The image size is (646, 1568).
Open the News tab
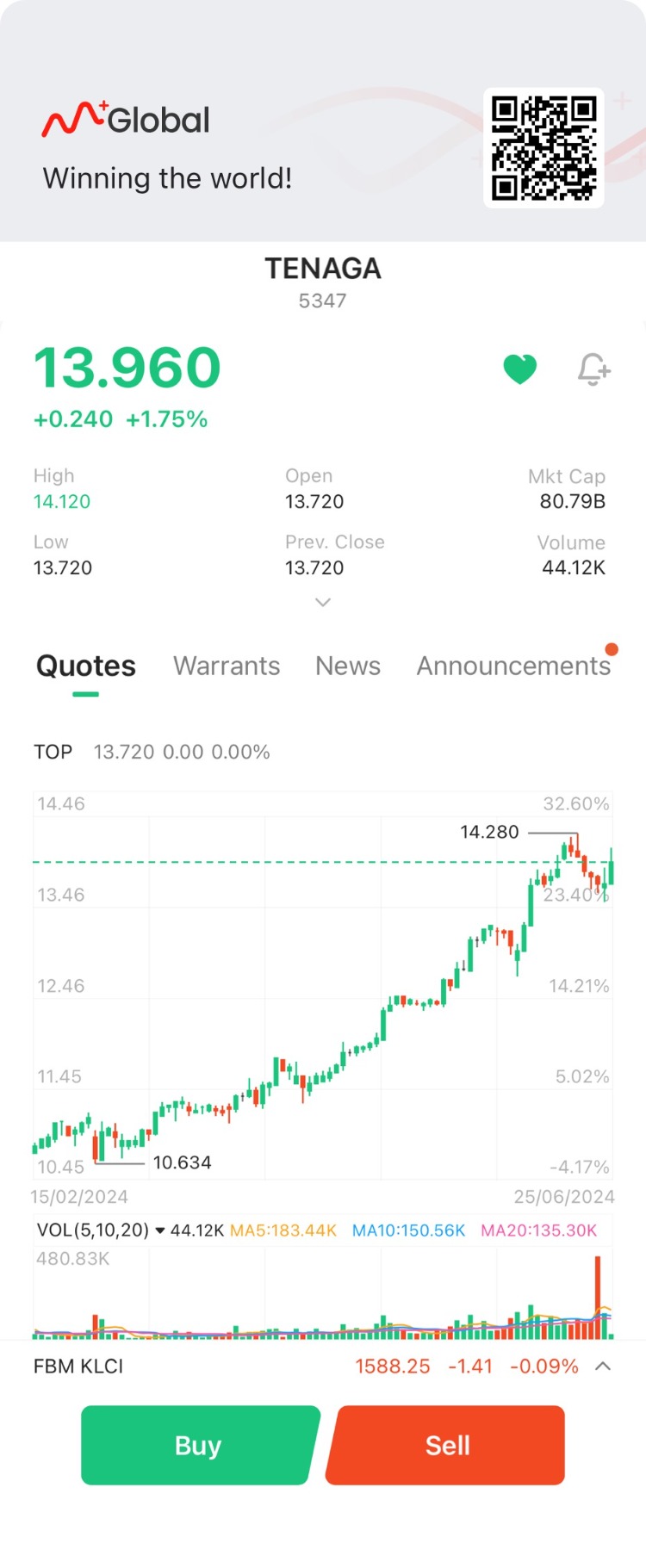point(348,666)
